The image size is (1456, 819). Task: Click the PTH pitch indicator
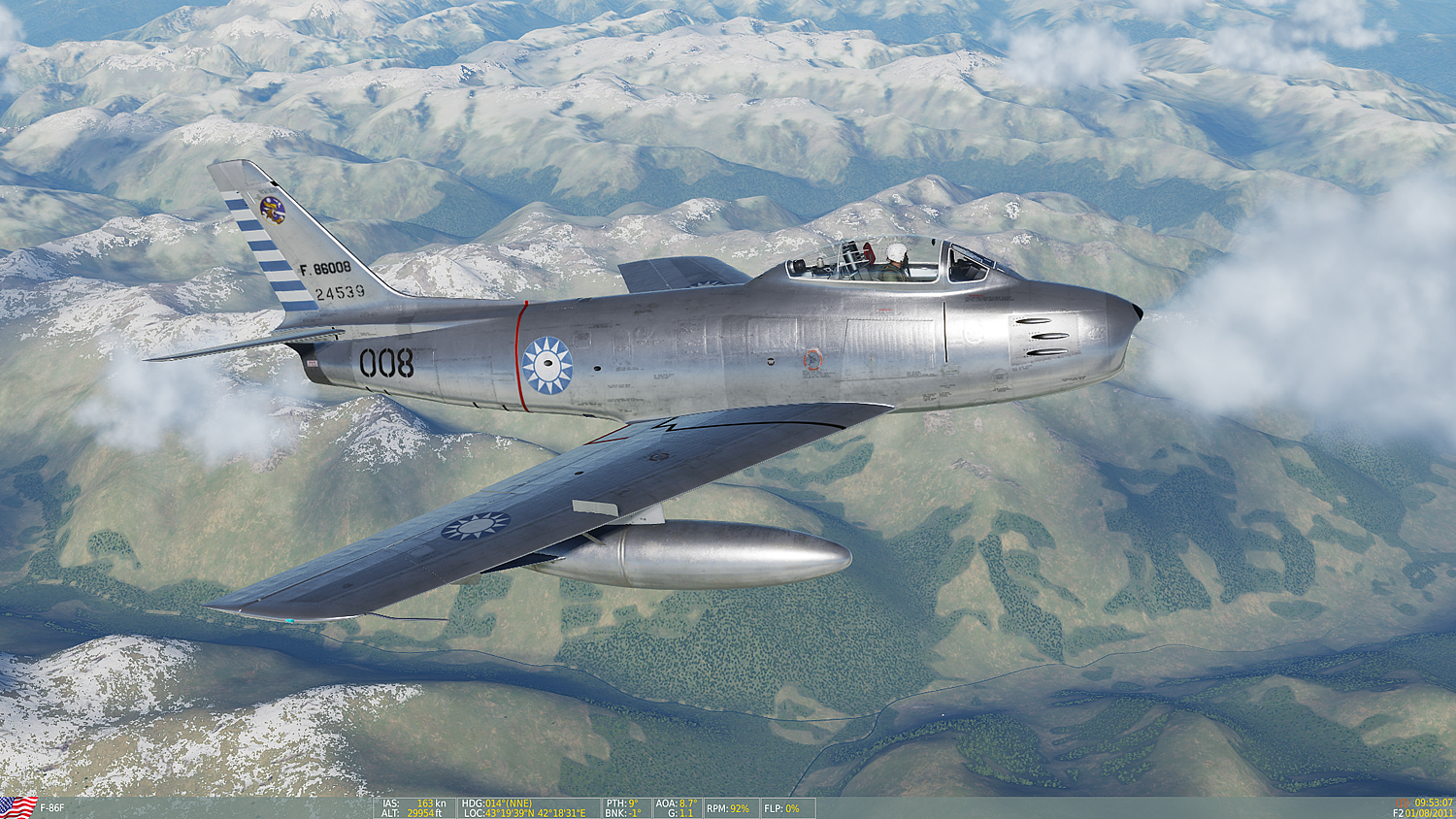[622, 803]
